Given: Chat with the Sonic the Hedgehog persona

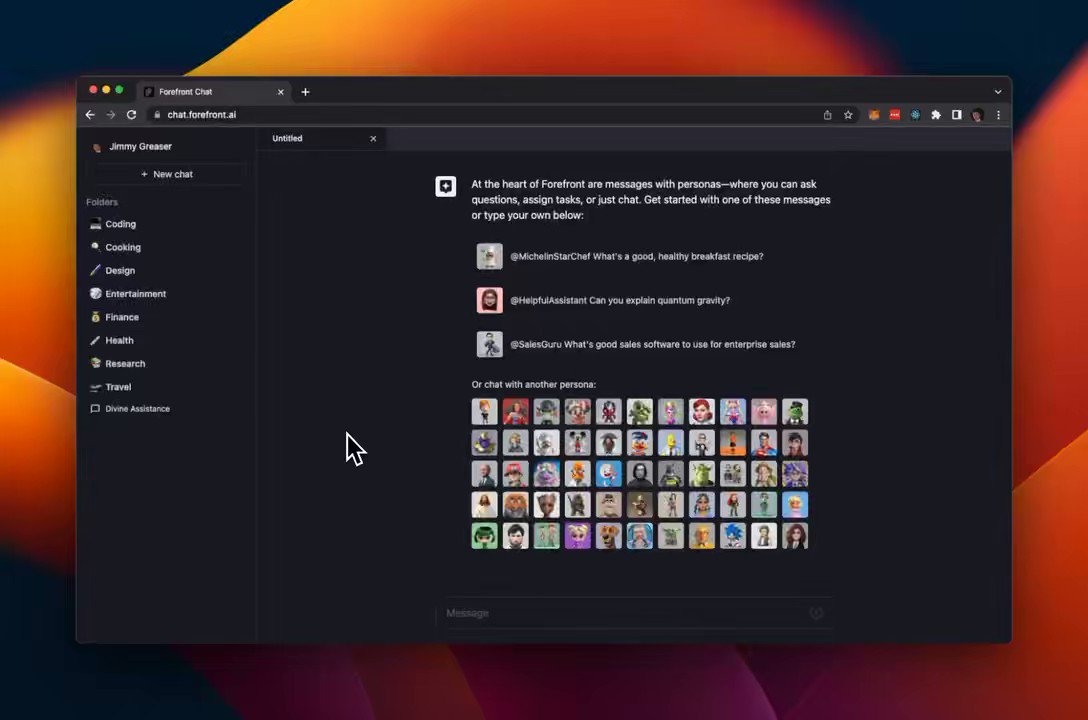Looking at the screenshot, I should click(x=733, y=535).
